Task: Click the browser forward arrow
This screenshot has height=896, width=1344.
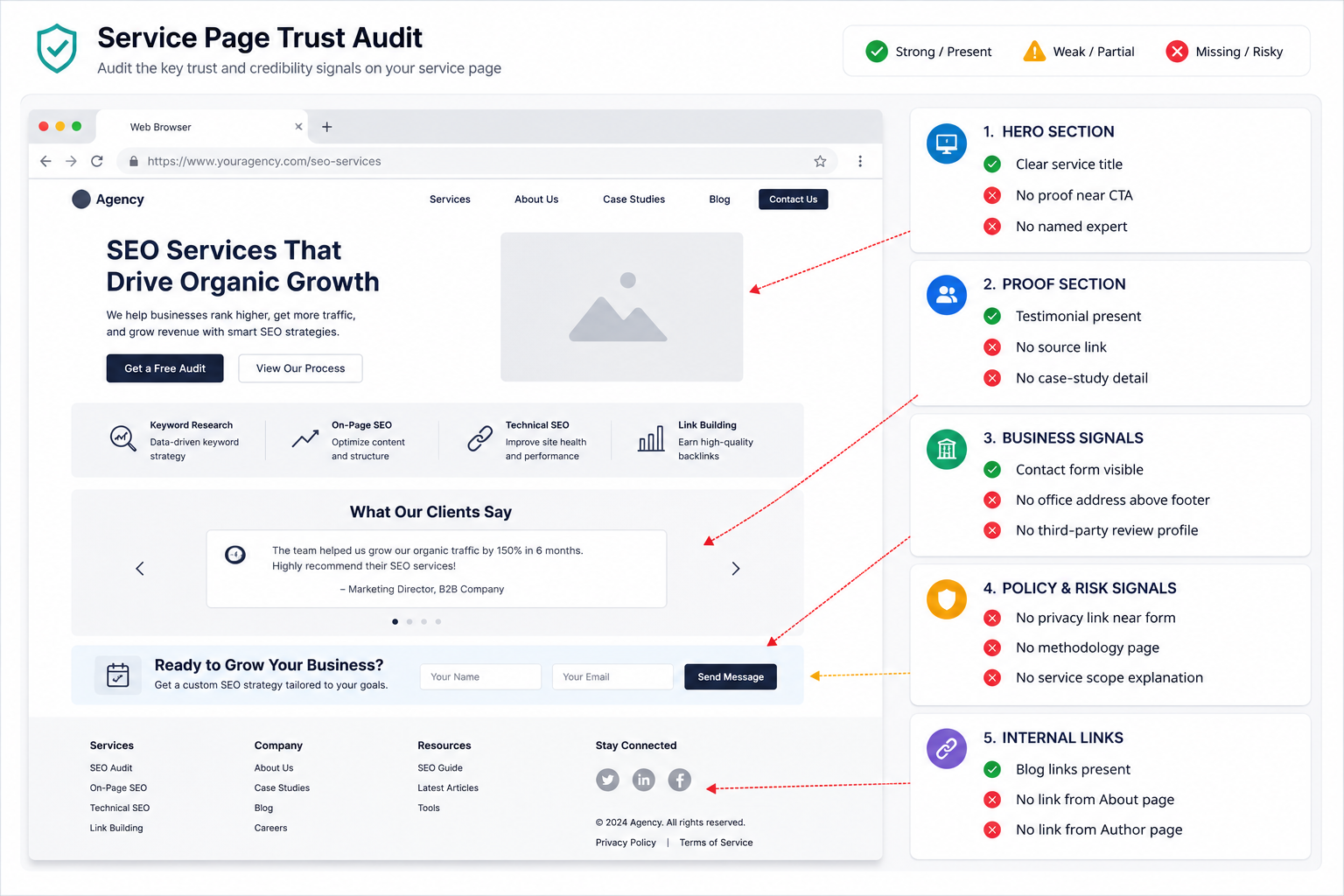Action: 71,161
